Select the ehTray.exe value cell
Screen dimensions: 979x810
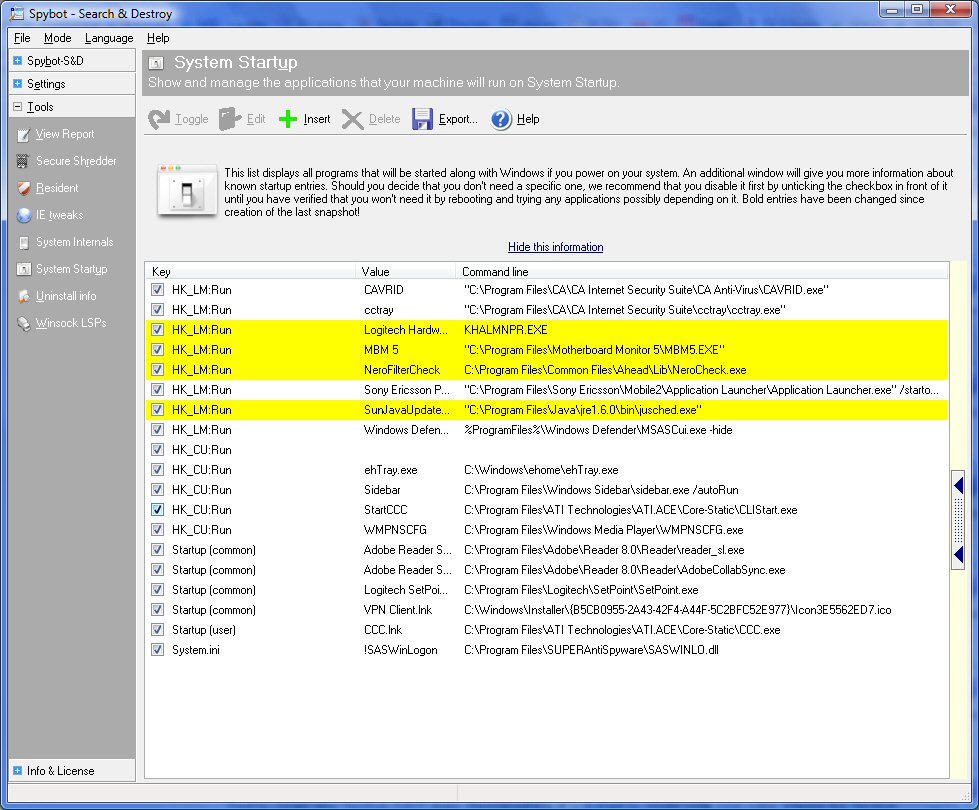pos(390,470)
